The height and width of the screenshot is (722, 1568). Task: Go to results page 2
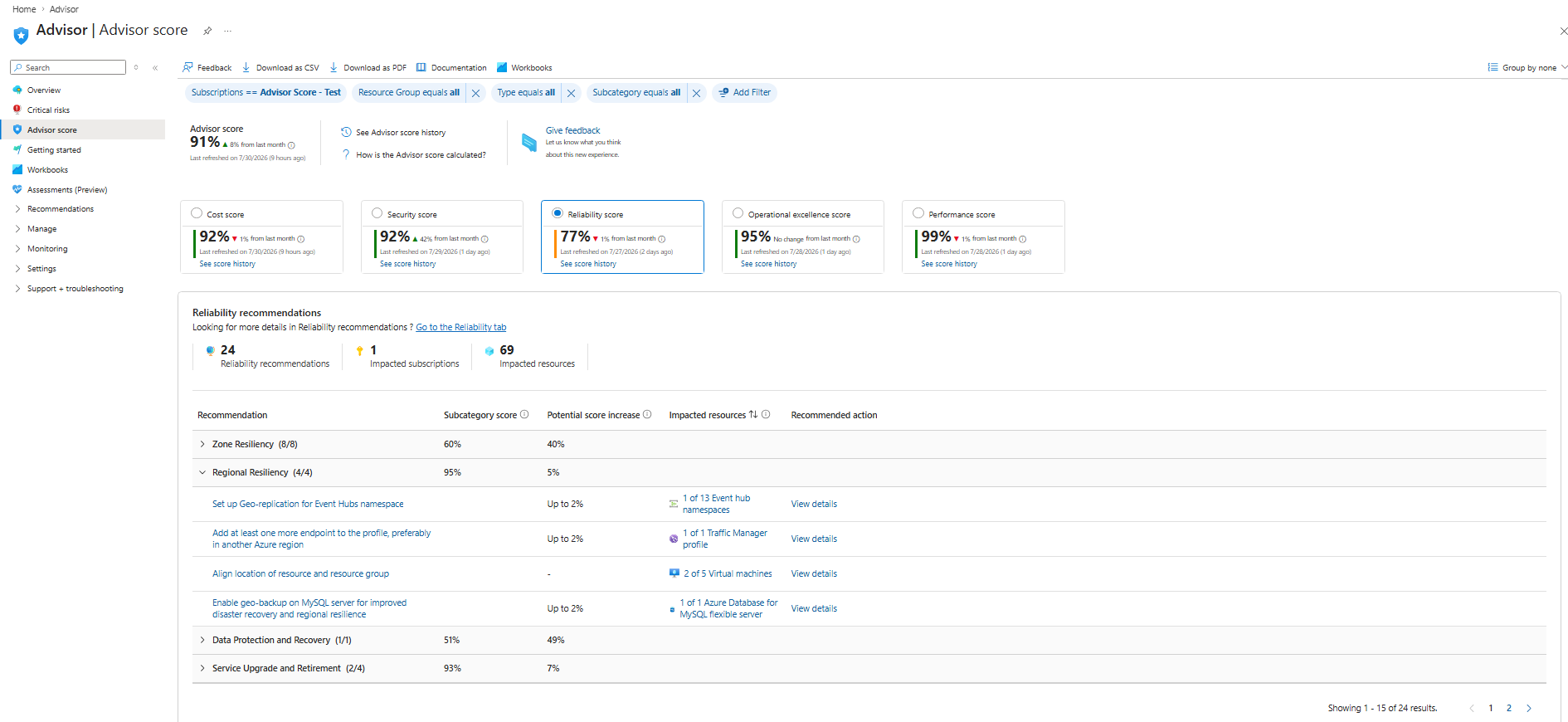(1509, 709)
